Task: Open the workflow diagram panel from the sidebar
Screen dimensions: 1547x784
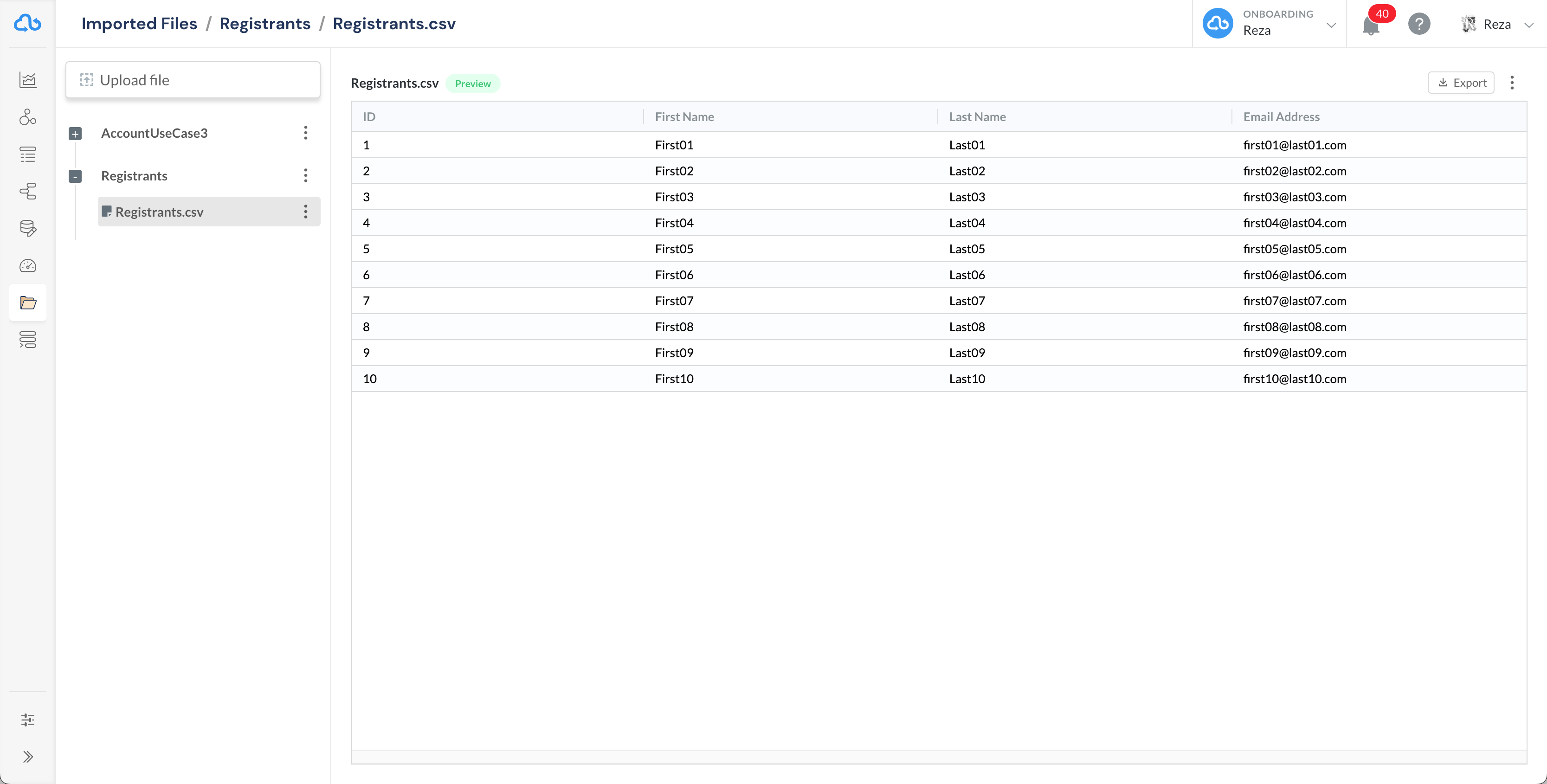Action: click(28, 192)
